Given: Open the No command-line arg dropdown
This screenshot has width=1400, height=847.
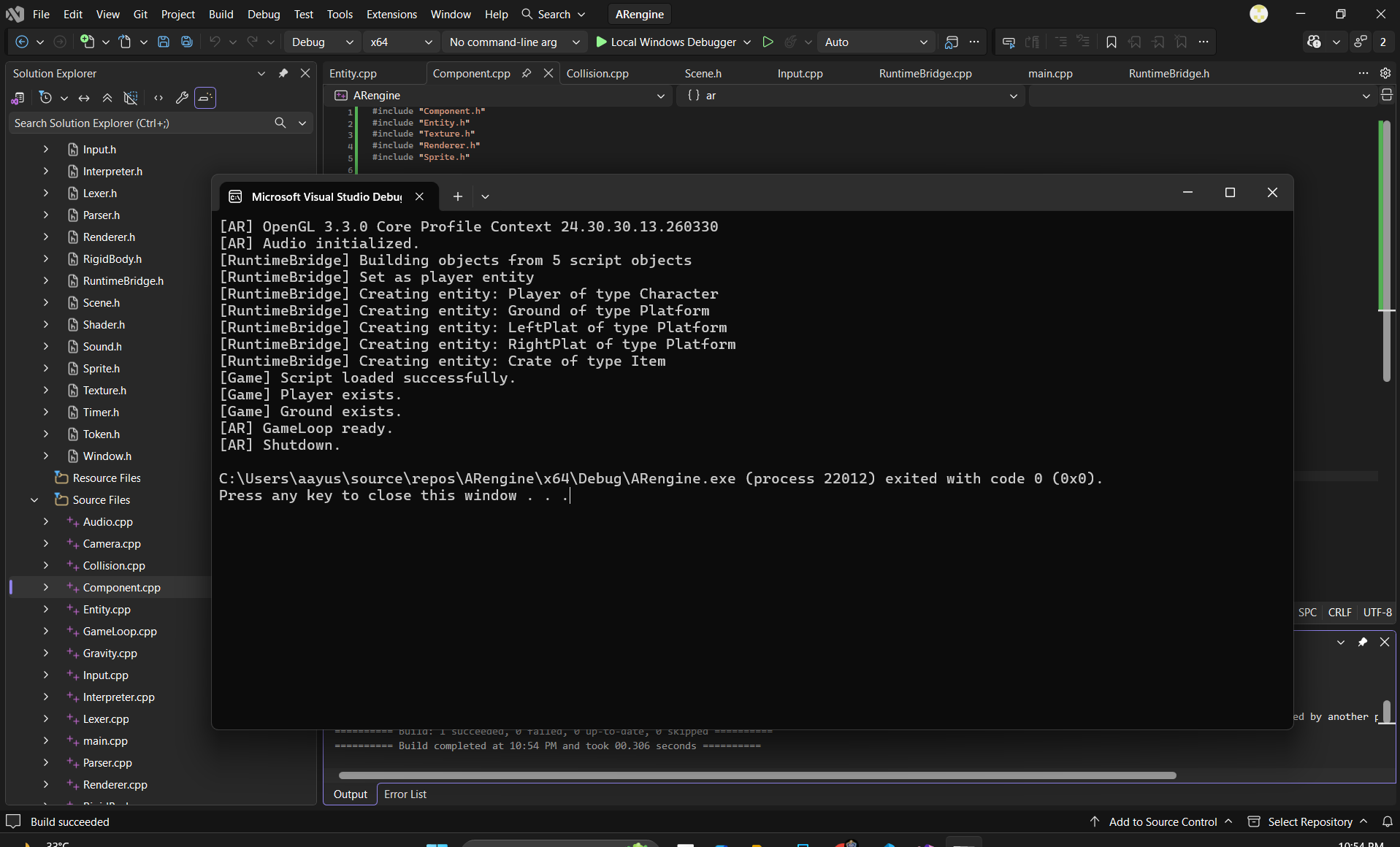Looking at the screenshot, I should [514, 42].
